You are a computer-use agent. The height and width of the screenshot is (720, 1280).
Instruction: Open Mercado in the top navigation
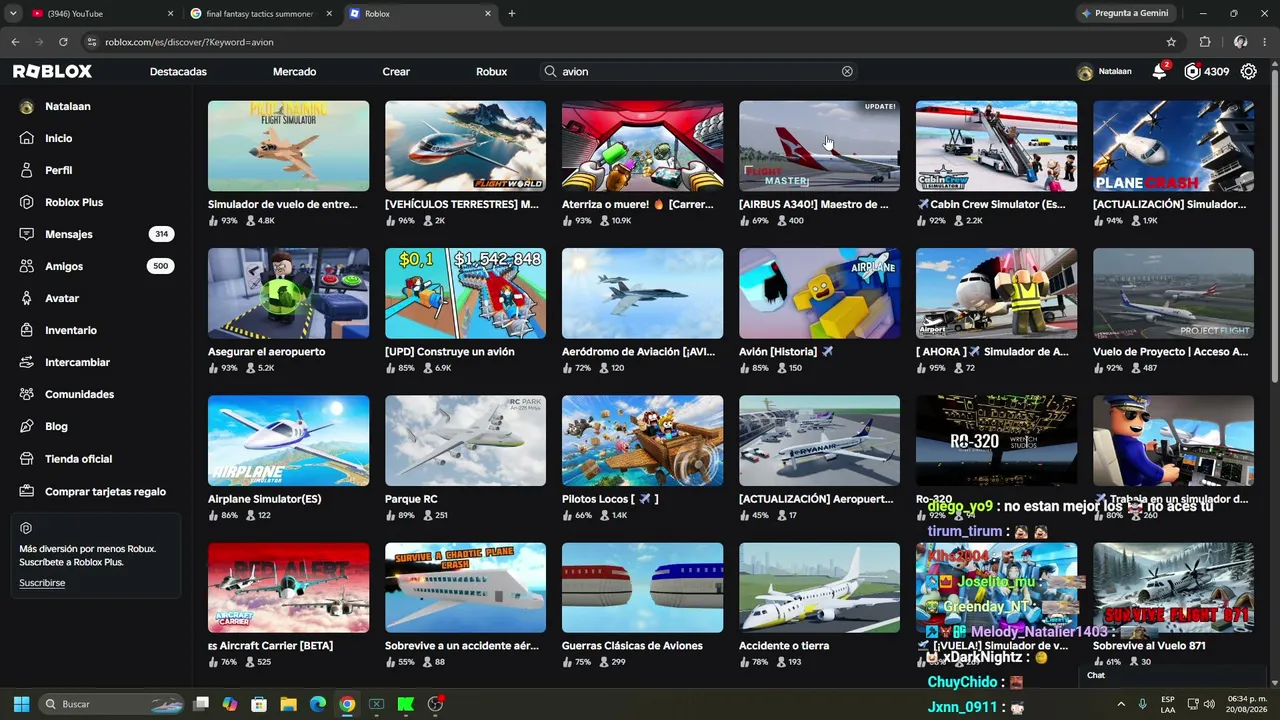[294, 72]
